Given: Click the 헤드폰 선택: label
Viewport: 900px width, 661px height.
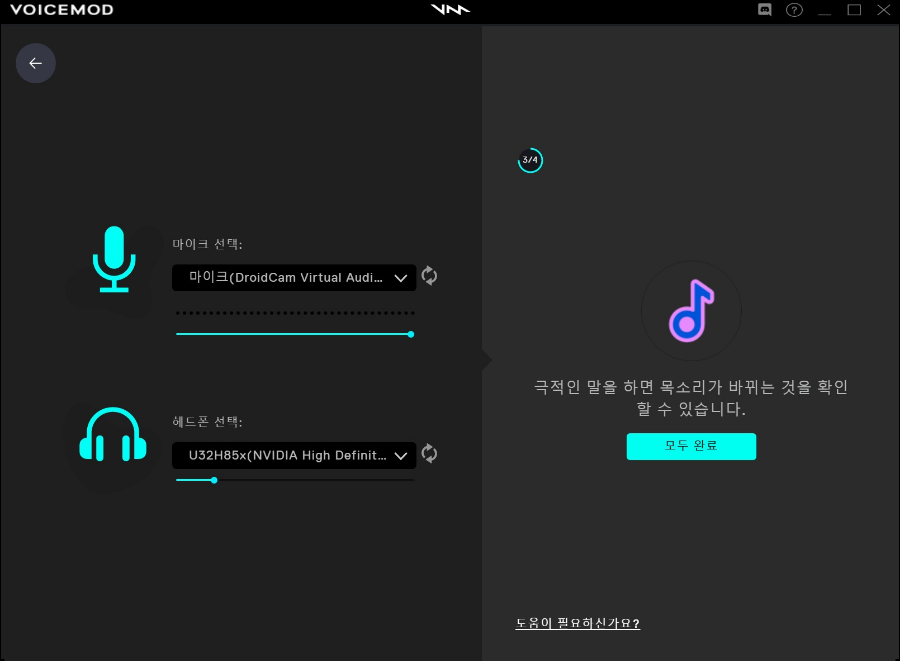Looking at the screenshot, I should [x=208, y=422].
